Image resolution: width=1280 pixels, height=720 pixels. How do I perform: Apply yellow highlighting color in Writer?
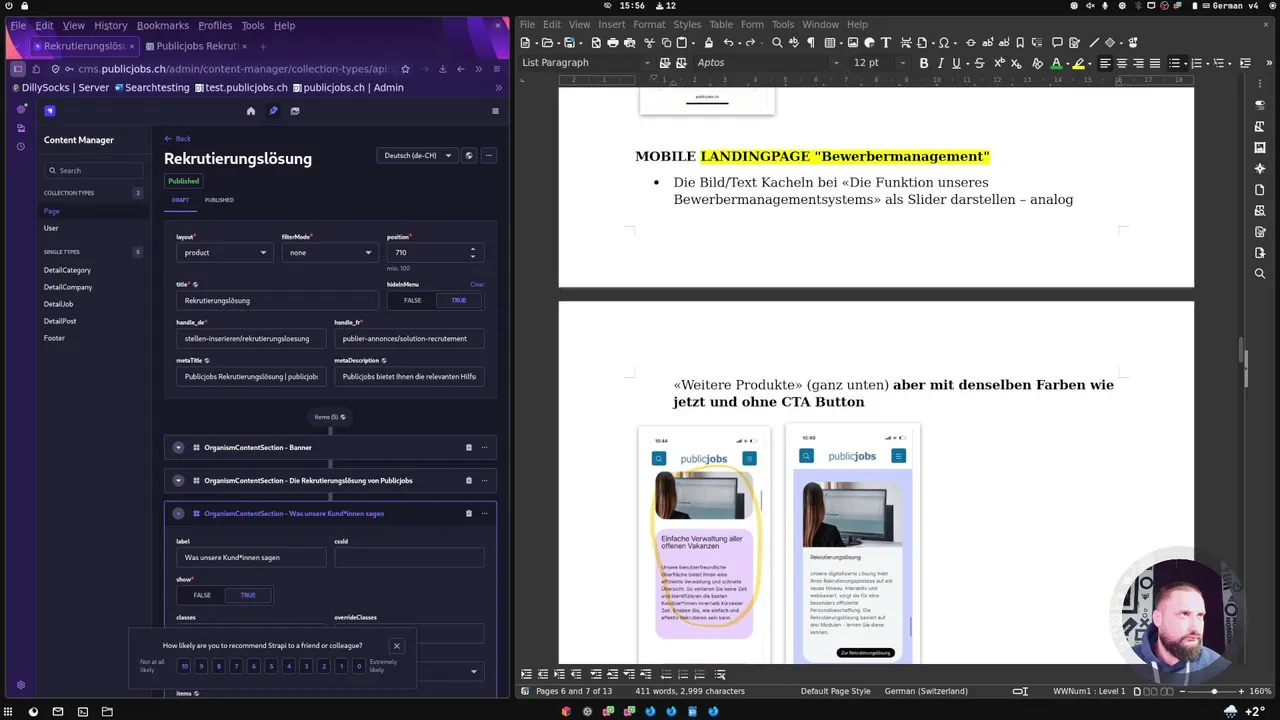pos(1079,63)
